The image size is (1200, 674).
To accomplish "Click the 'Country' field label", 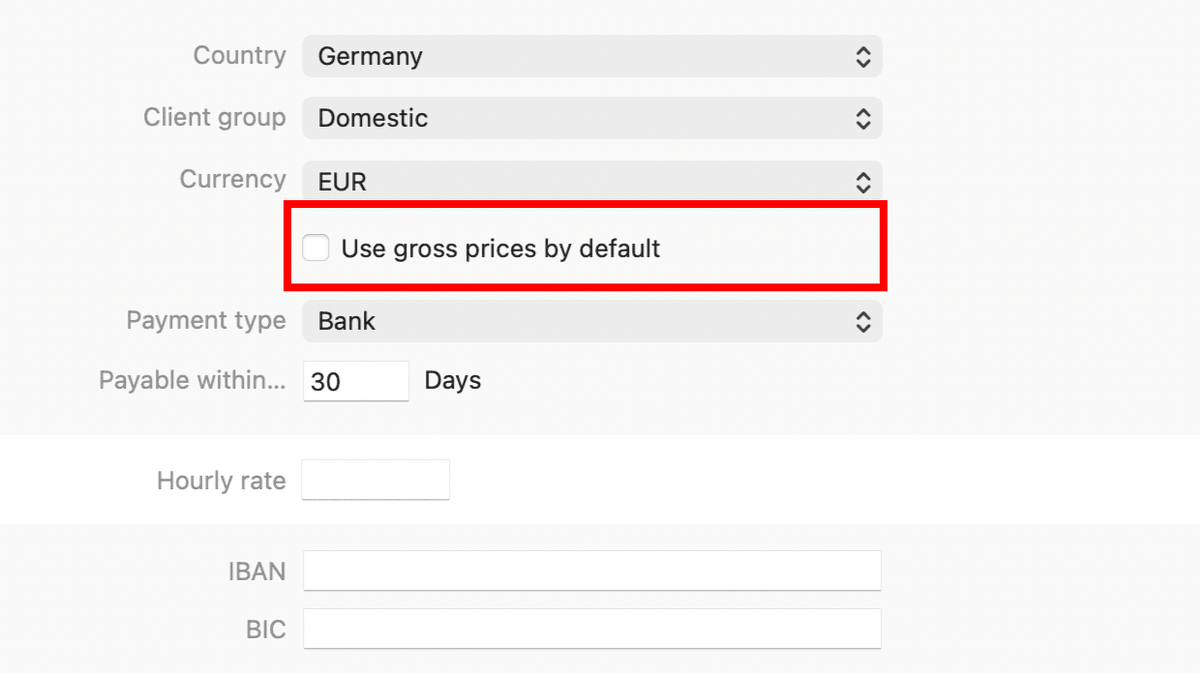I will coord(239,56).
